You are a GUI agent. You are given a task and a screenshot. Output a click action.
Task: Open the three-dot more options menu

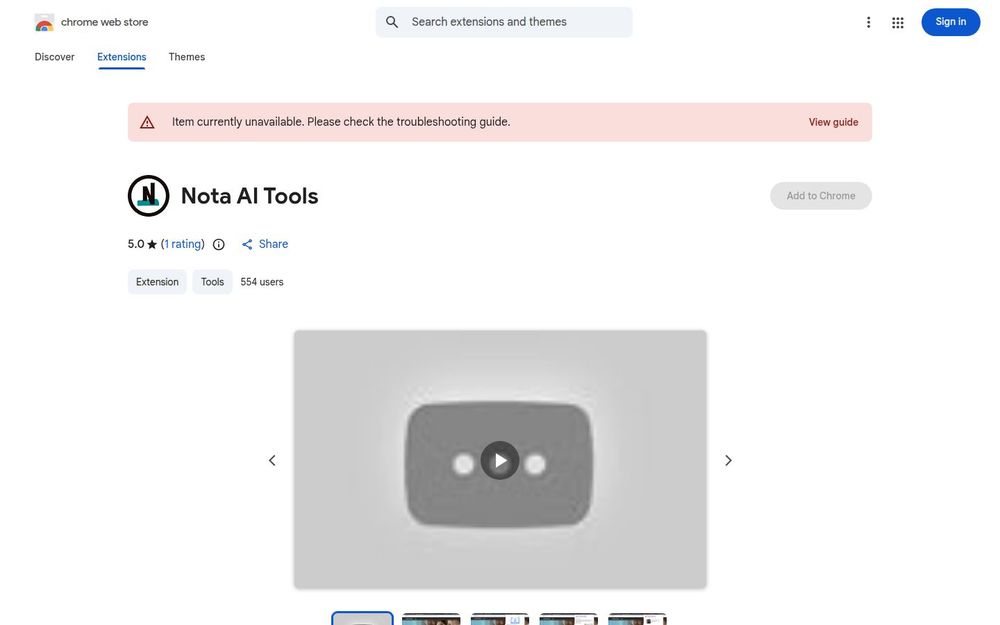tap(868, 22)
